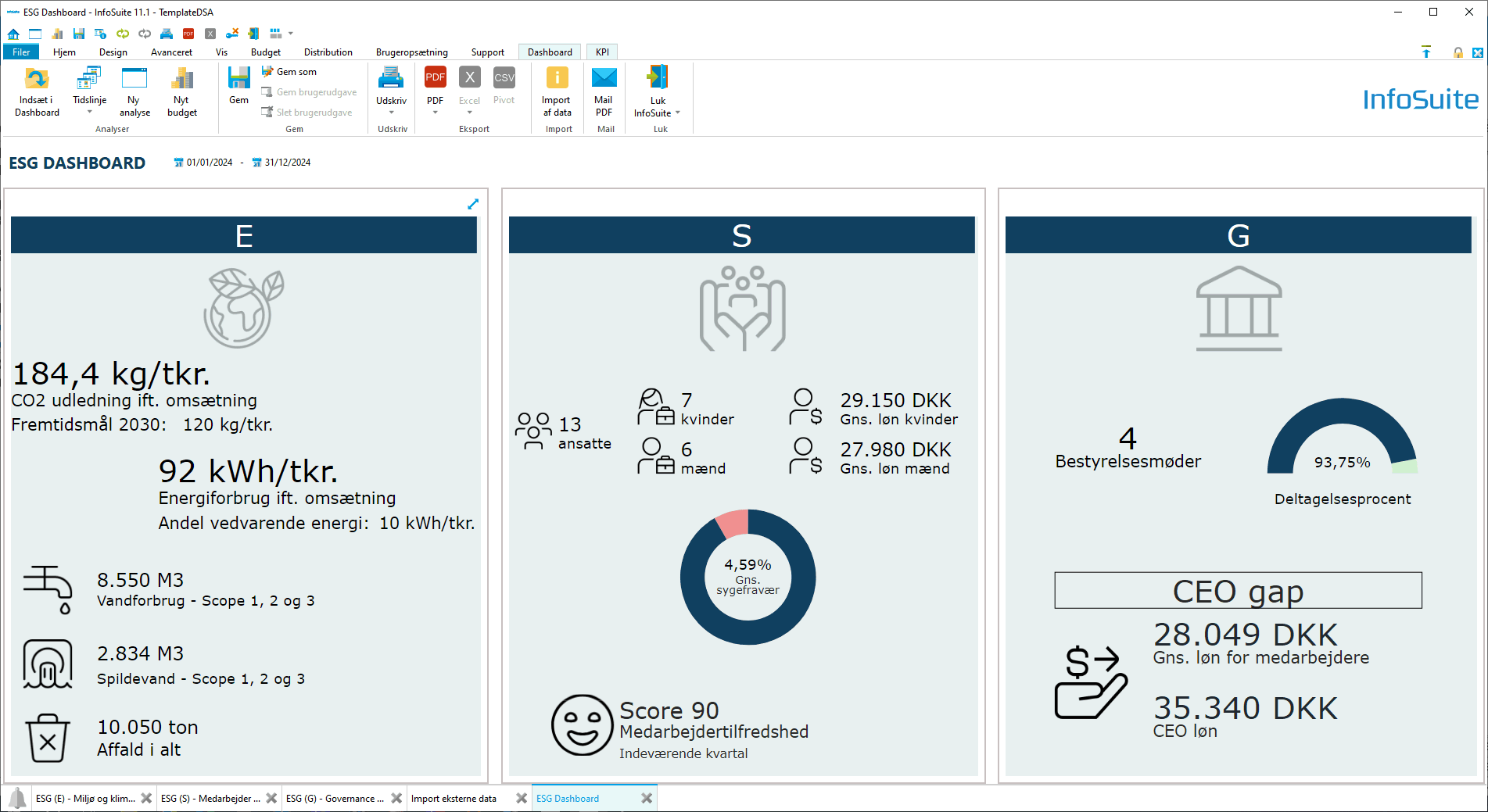The width and height of the screenshot is (1488, 812).
Task: Click the printer icon in quick access toolbar
Action: click(x=167, y=34)
